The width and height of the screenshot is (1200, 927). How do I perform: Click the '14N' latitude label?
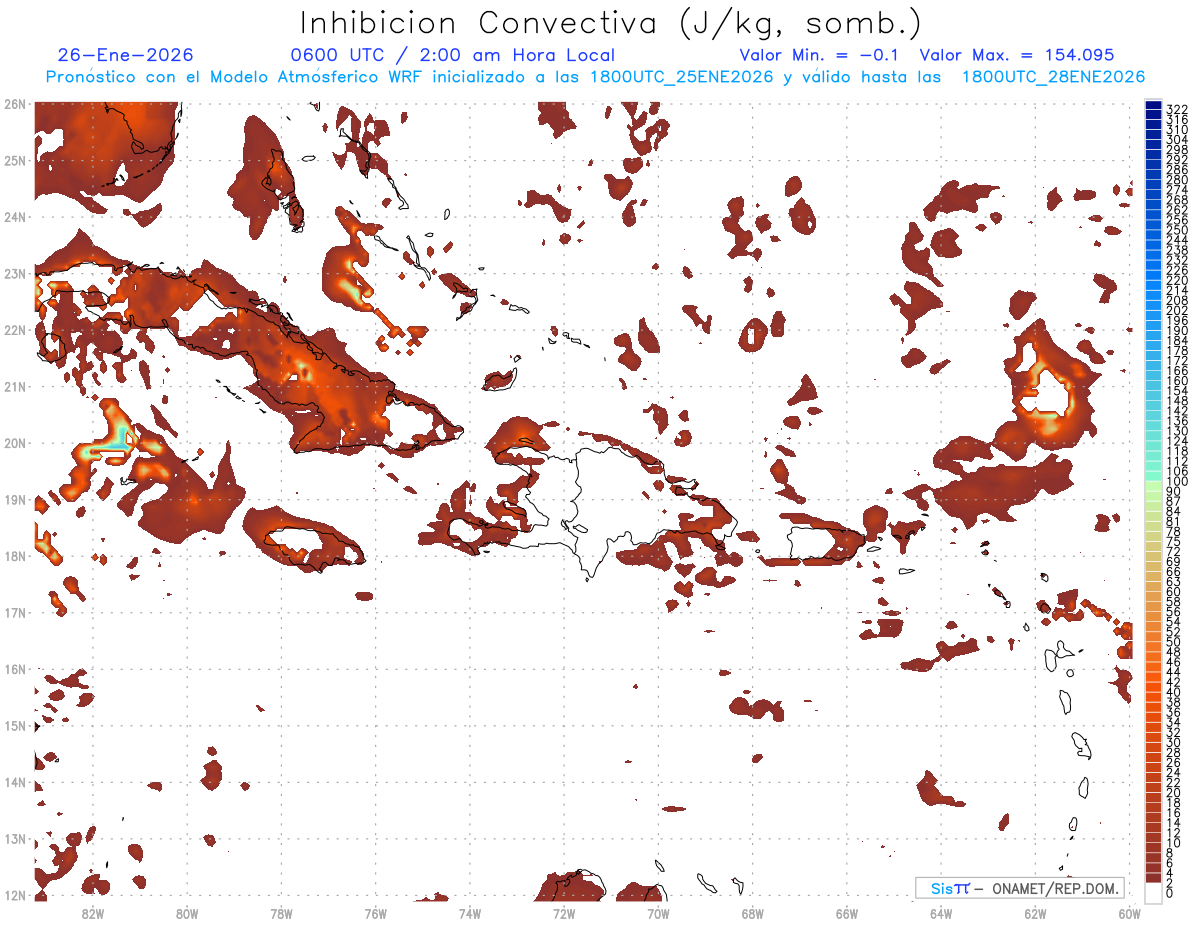coord(15,782)
